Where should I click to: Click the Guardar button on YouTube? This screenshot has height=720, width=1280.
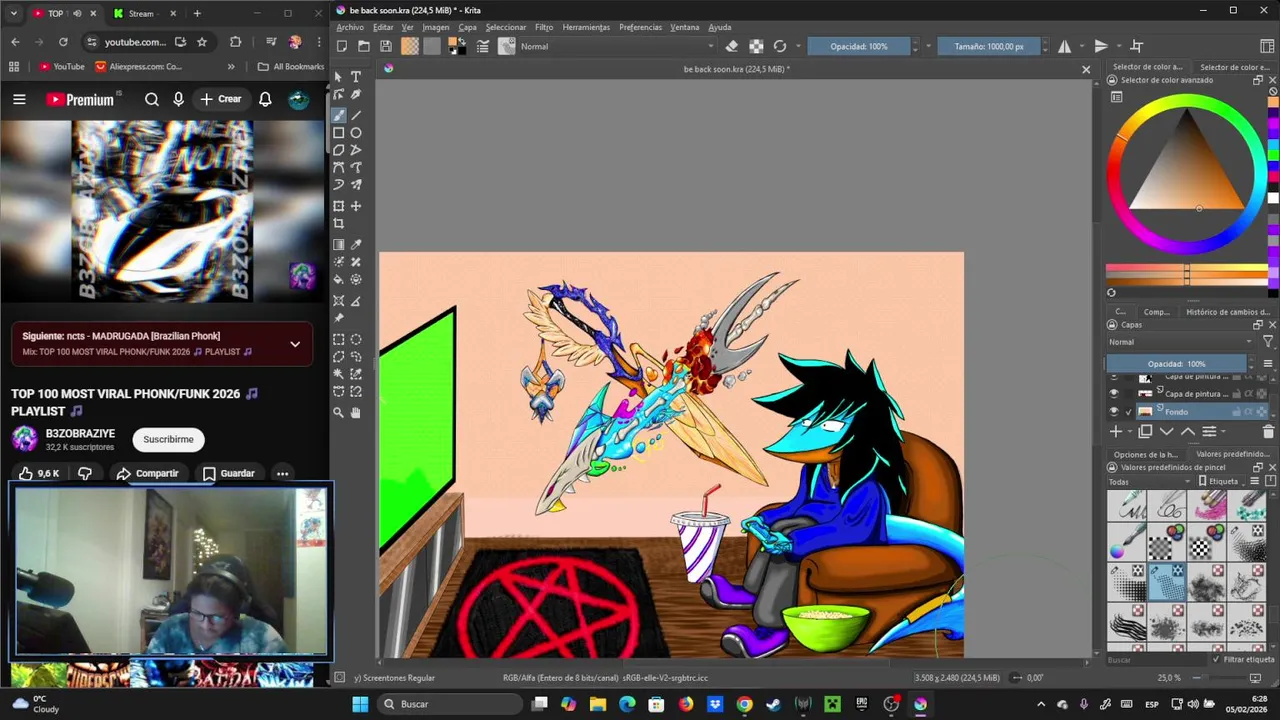pyautogui.click(x=229, y=473)
